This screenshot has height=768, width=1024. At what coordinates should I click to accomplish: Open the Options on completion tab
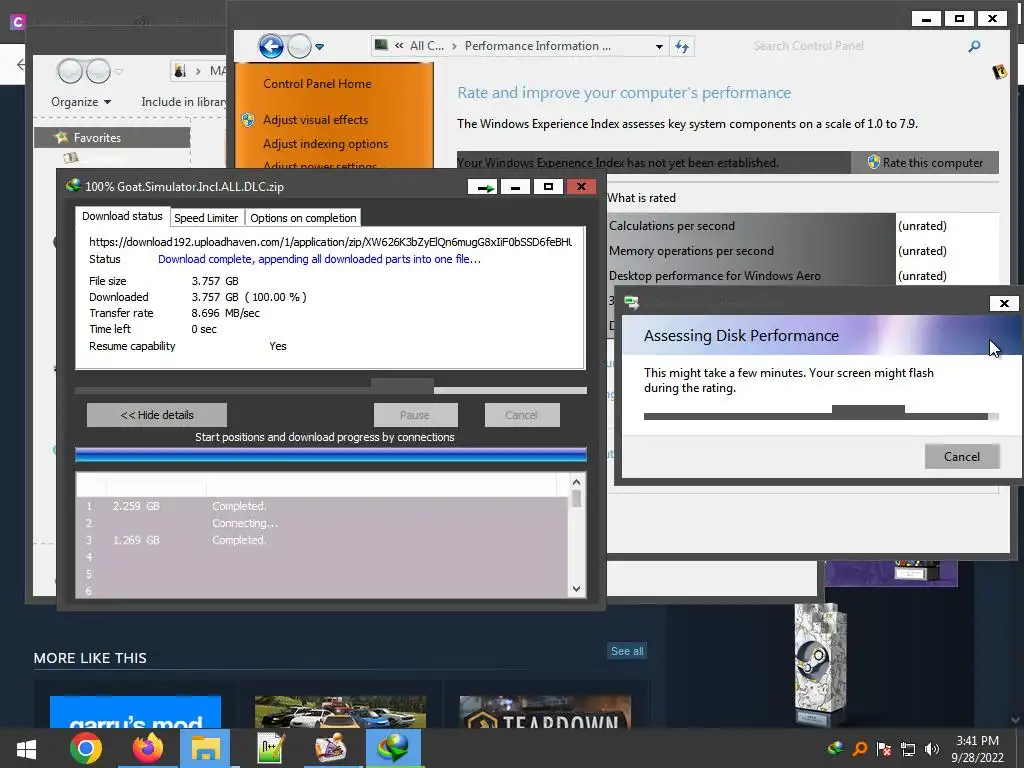(x=303, y=218)
